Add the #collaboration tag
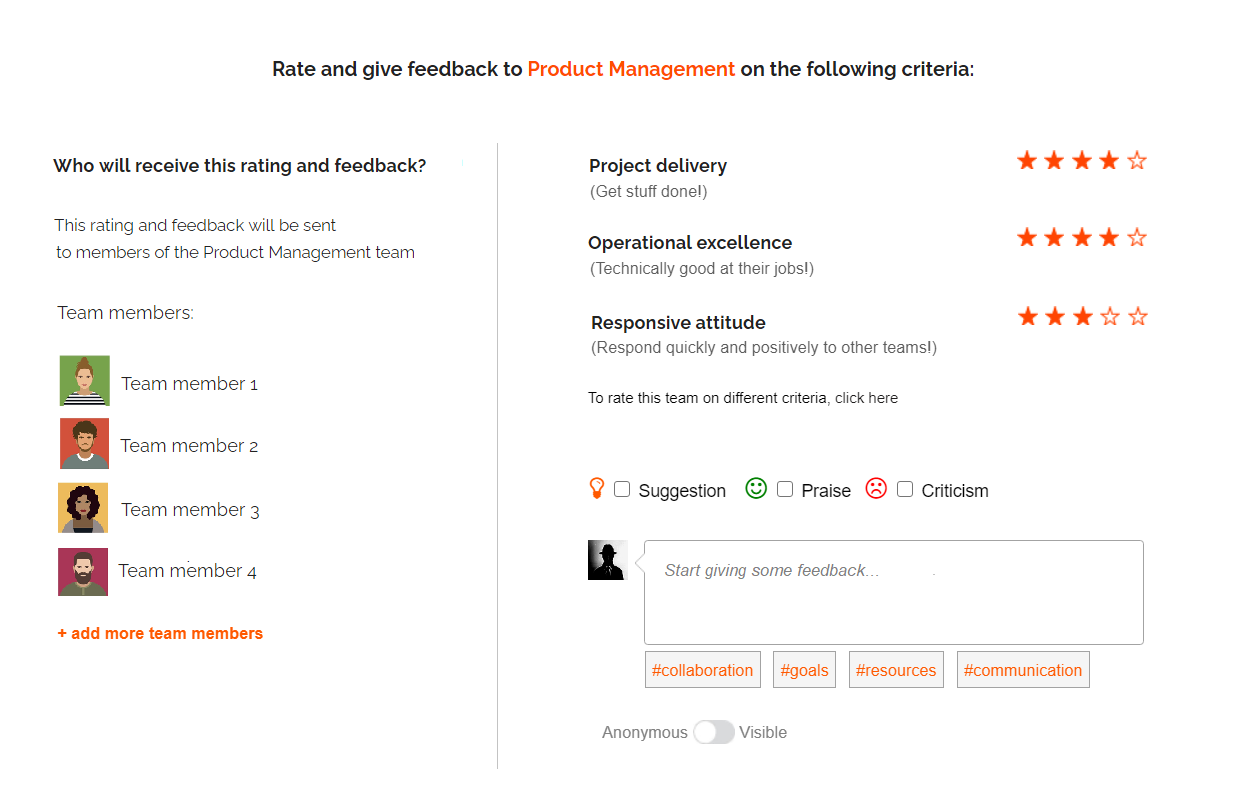The width and height of the screenshot is (1250, 800). (703, 670)
